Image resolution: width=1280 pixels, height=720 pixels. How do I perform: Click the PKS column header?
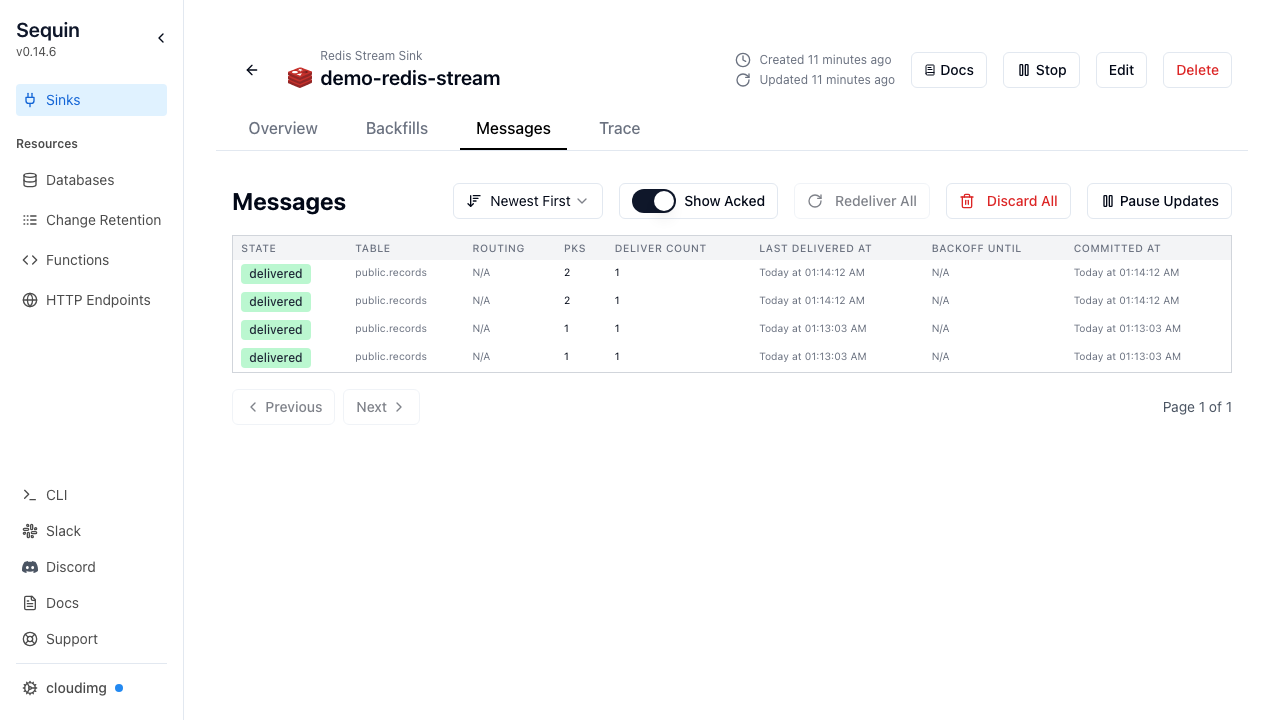[x=575, y=248]
